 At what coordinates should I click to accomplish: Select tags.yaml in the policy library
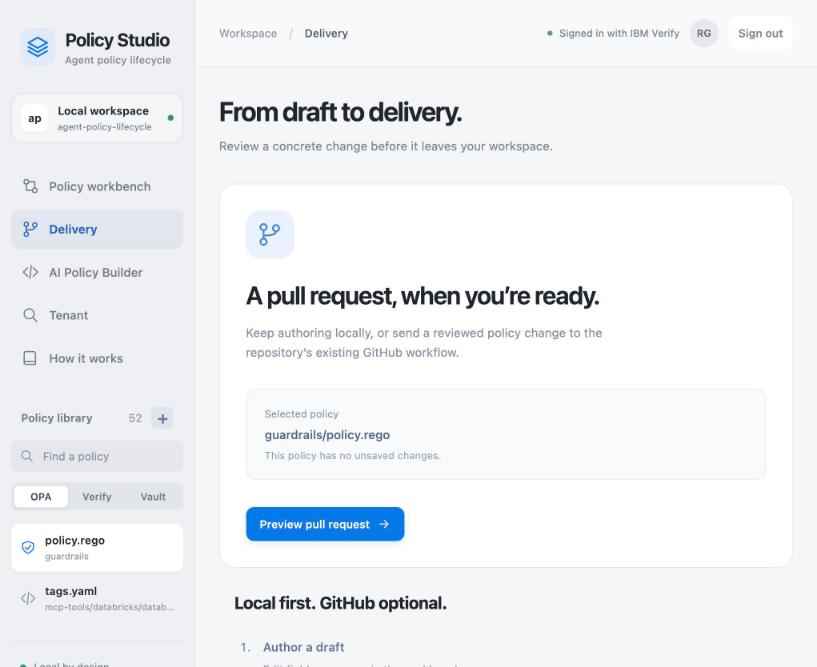pos(97,598)
